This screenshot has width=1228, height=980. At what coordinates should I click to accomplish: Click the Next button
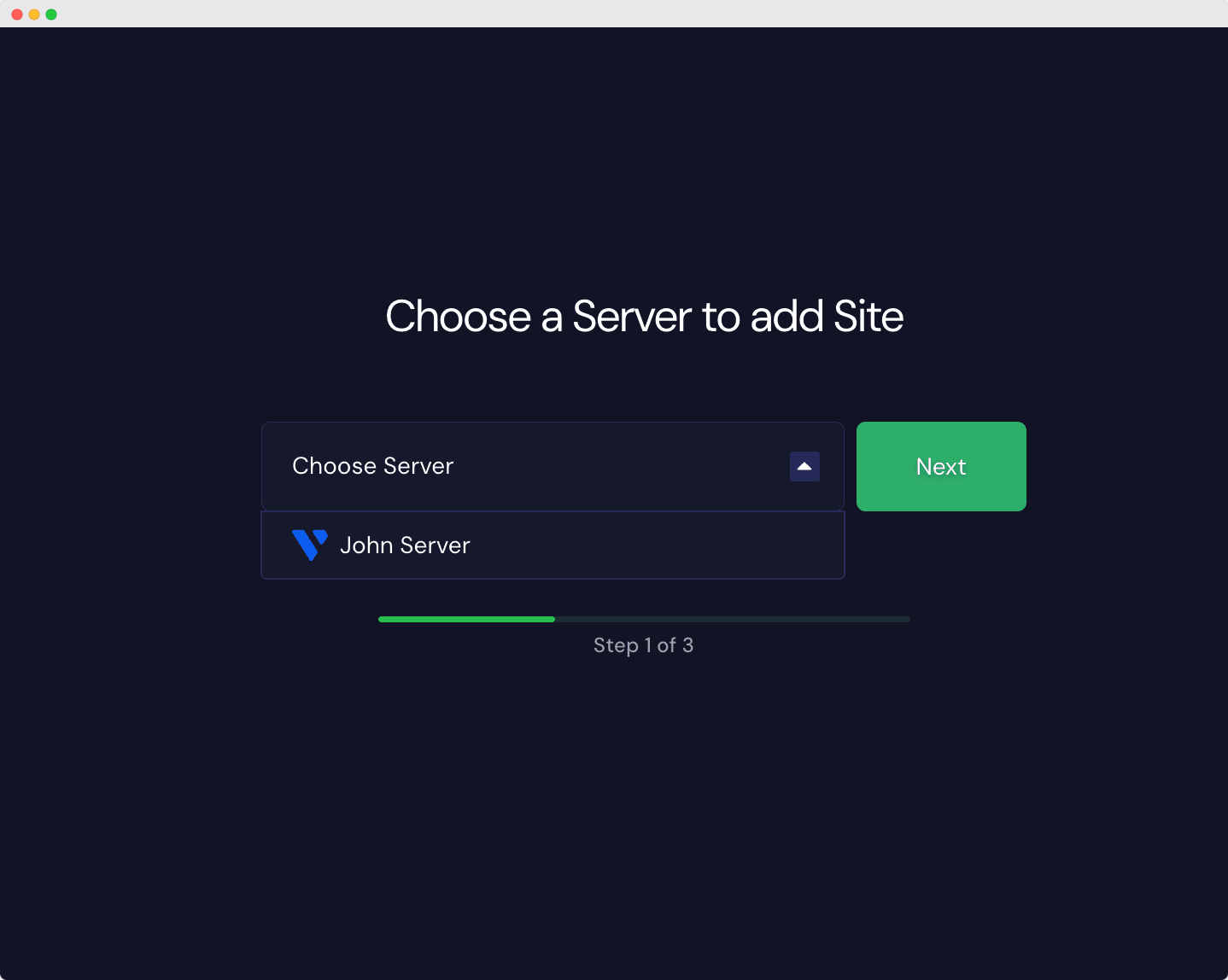click(x=940, y=466)
